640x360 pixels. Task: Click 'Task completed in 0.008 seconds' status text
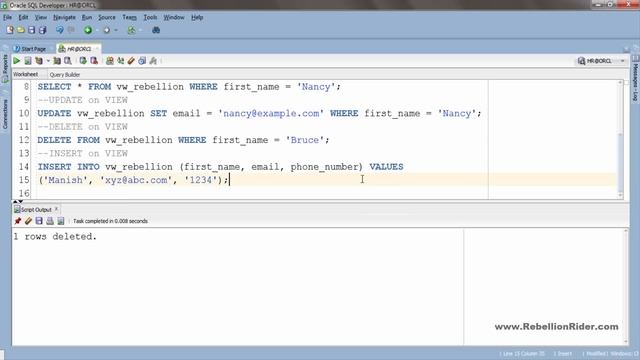[x=111, y=221]
